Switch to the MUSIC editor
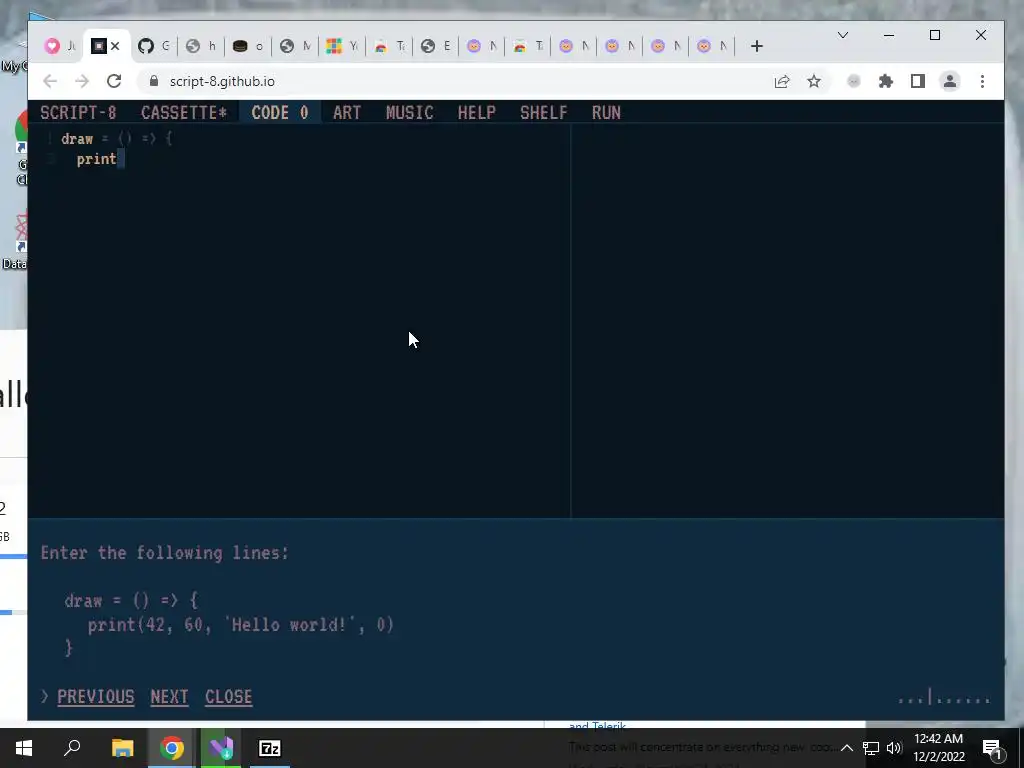The height and width of the screenshot is (768, 1024). coord(409,112)
